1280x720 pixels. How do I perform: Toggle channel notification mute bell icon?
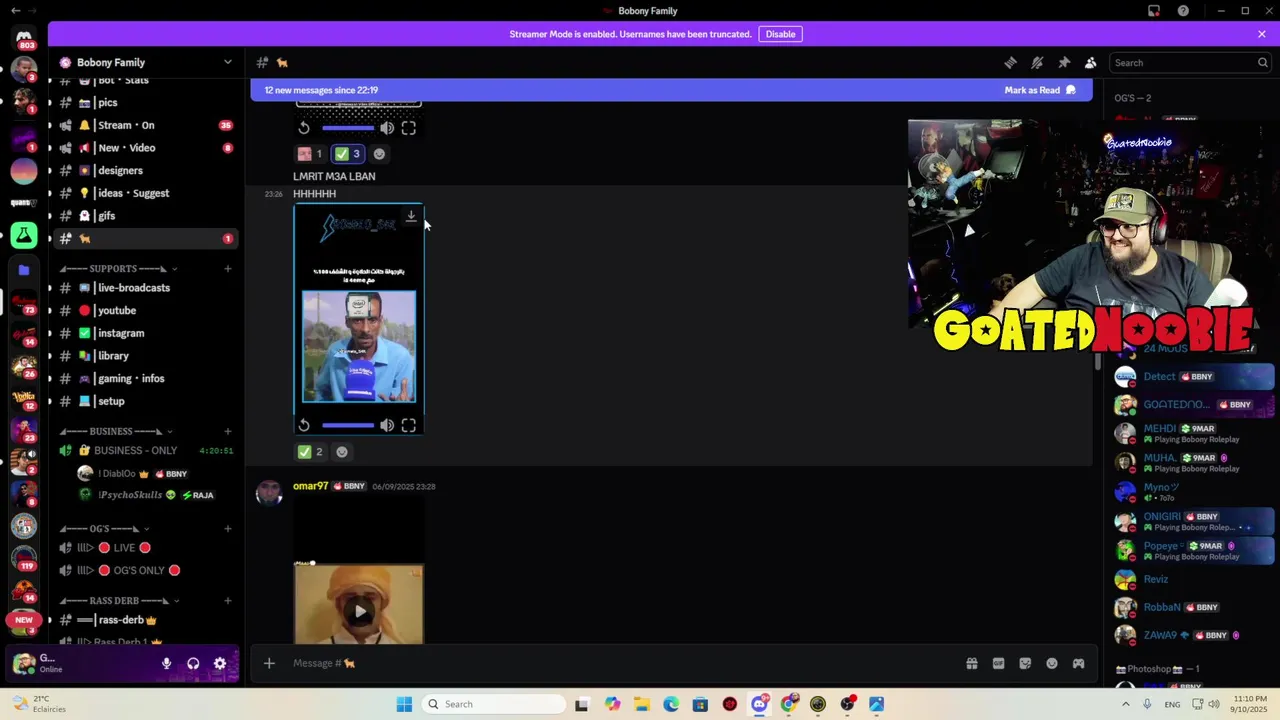click(1037, 62)
